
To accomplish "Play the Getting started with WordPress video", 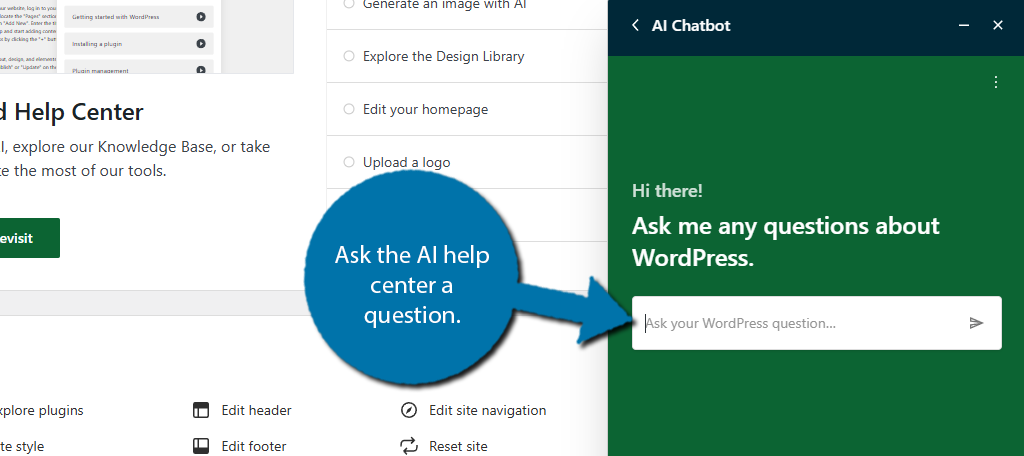I will click(201, 17).
